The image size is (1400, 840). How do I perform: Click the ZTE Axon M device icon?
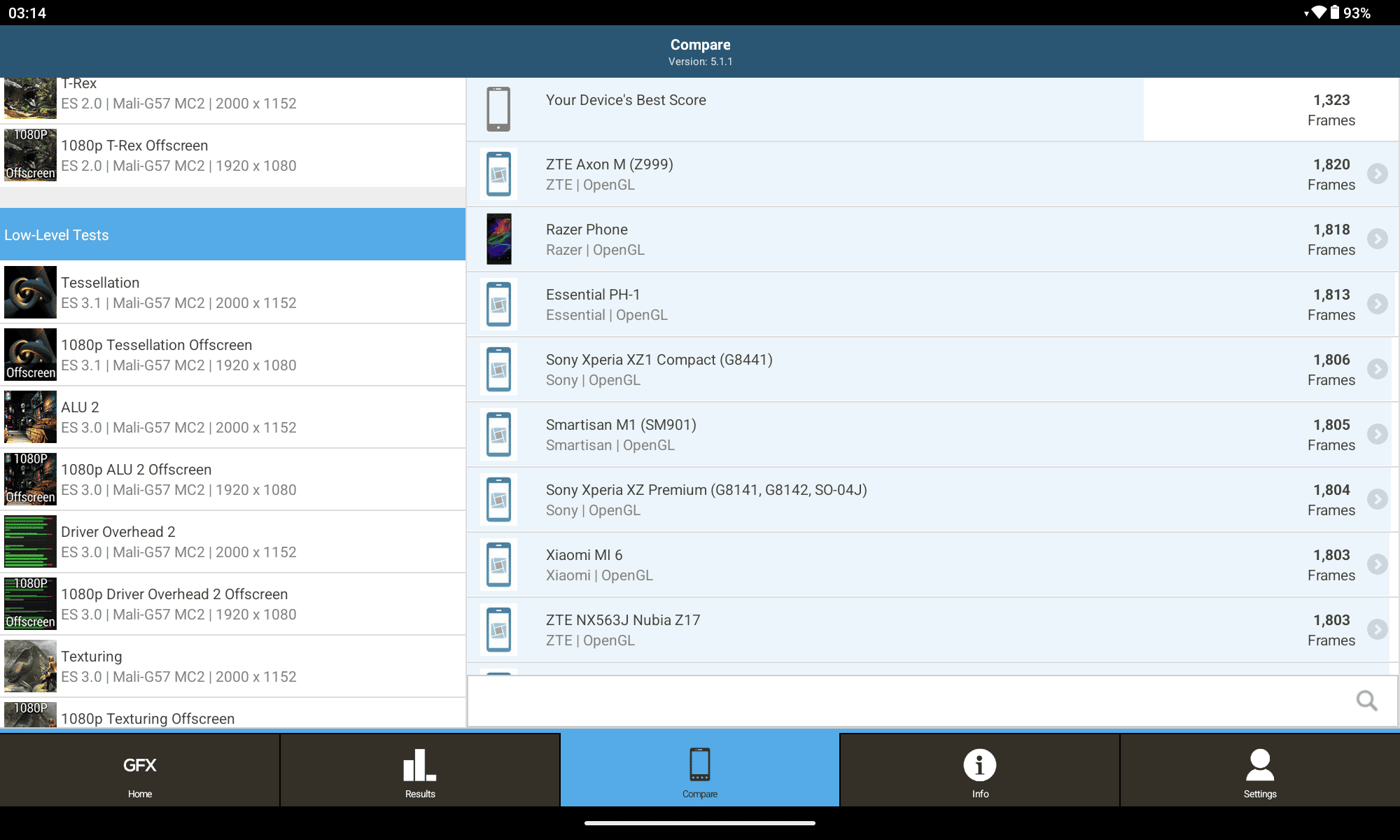499,174
